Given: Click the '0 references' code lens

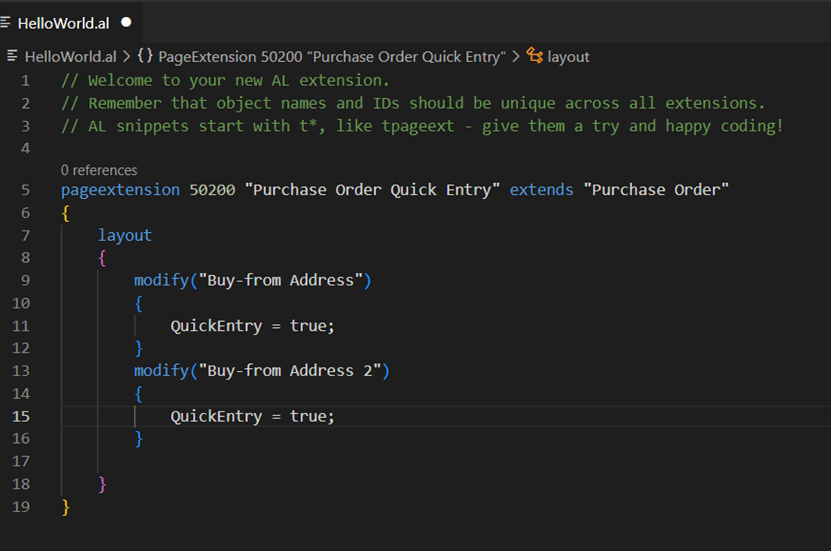Looking at the screenshot, I should pos(99,170).
